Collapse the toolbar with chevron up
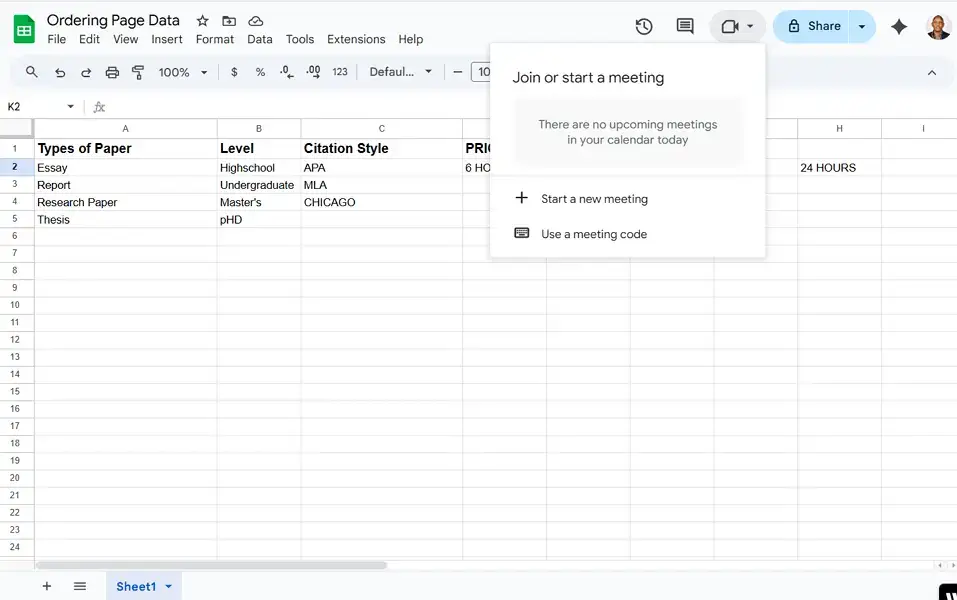 (932, 72)
